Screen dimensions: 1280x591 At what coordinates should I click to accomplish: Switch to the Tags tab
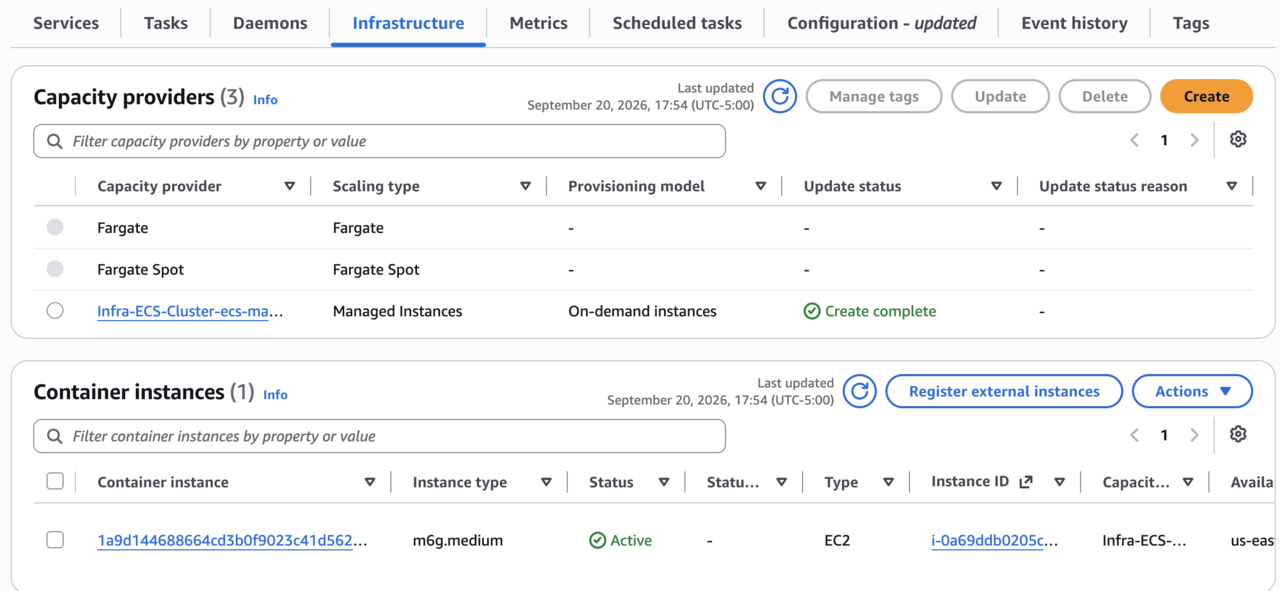1191,23
